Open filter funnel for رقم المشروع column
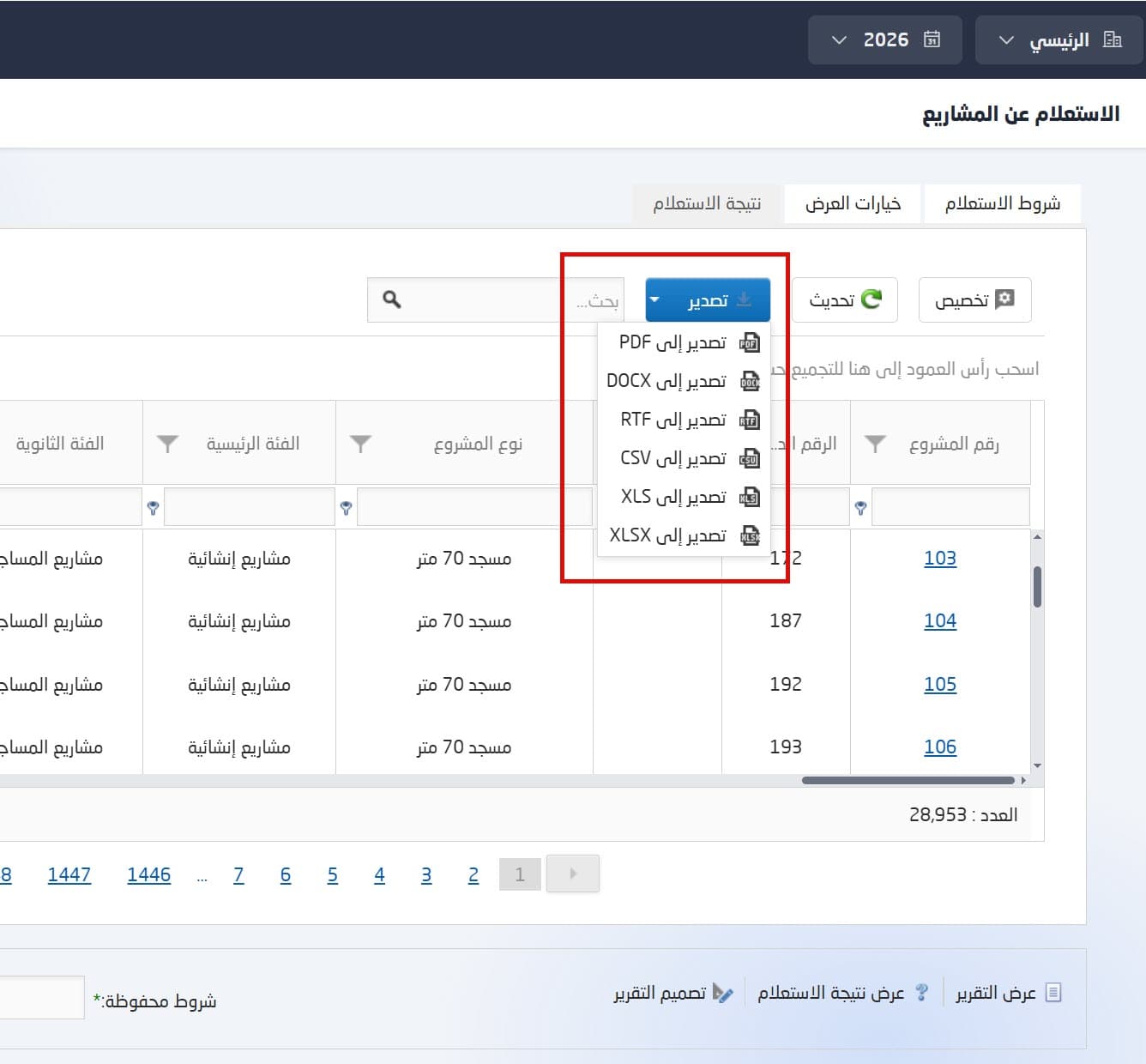This screenshot has height=1064, width=1146. tap(875, 444)
